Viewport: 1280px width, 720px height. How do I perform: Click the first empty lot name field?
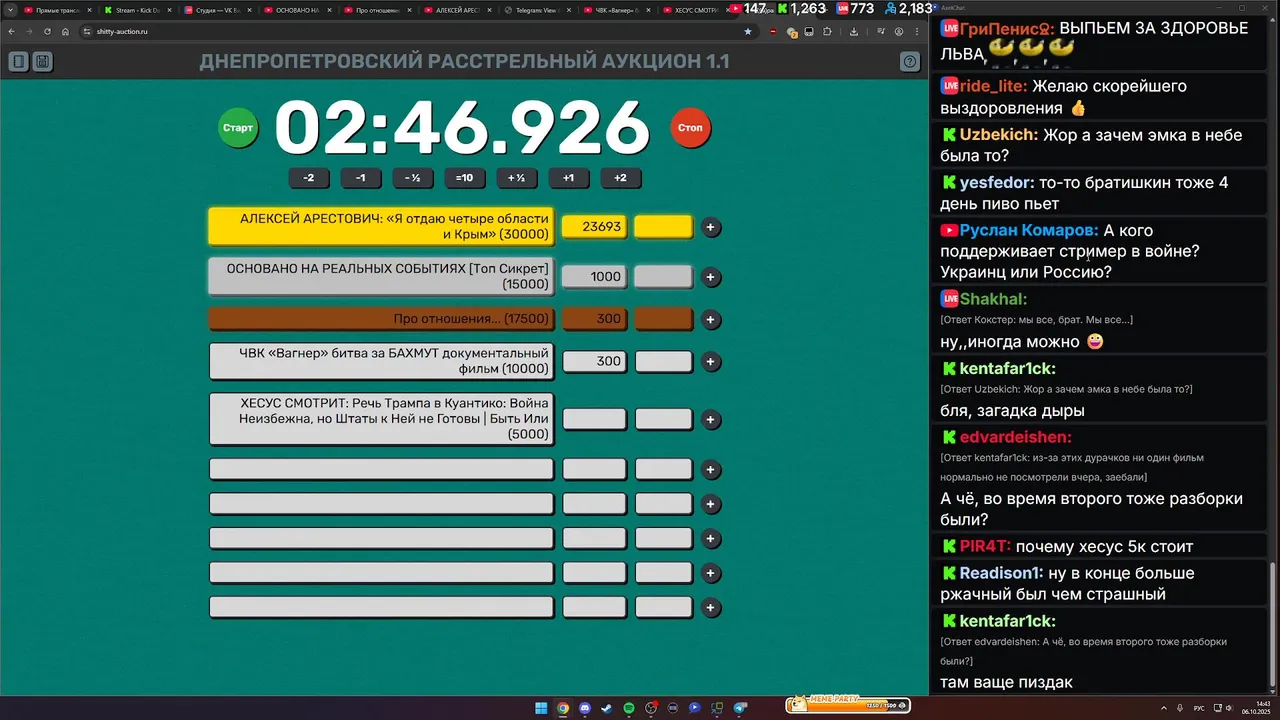coord(381,469)
